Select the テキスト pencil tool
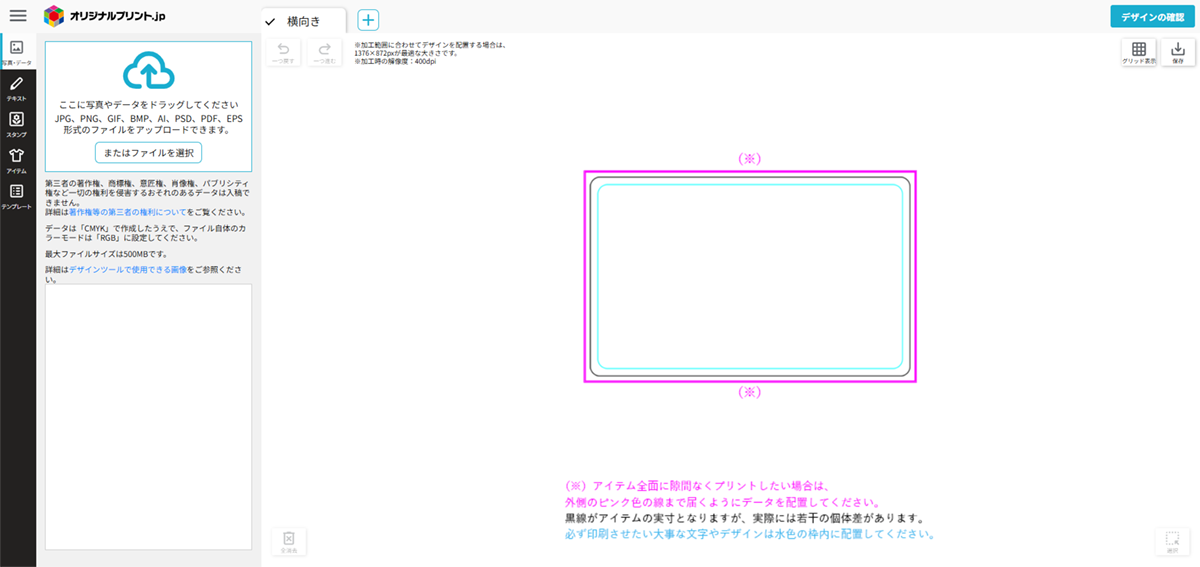 click(17, 88)
